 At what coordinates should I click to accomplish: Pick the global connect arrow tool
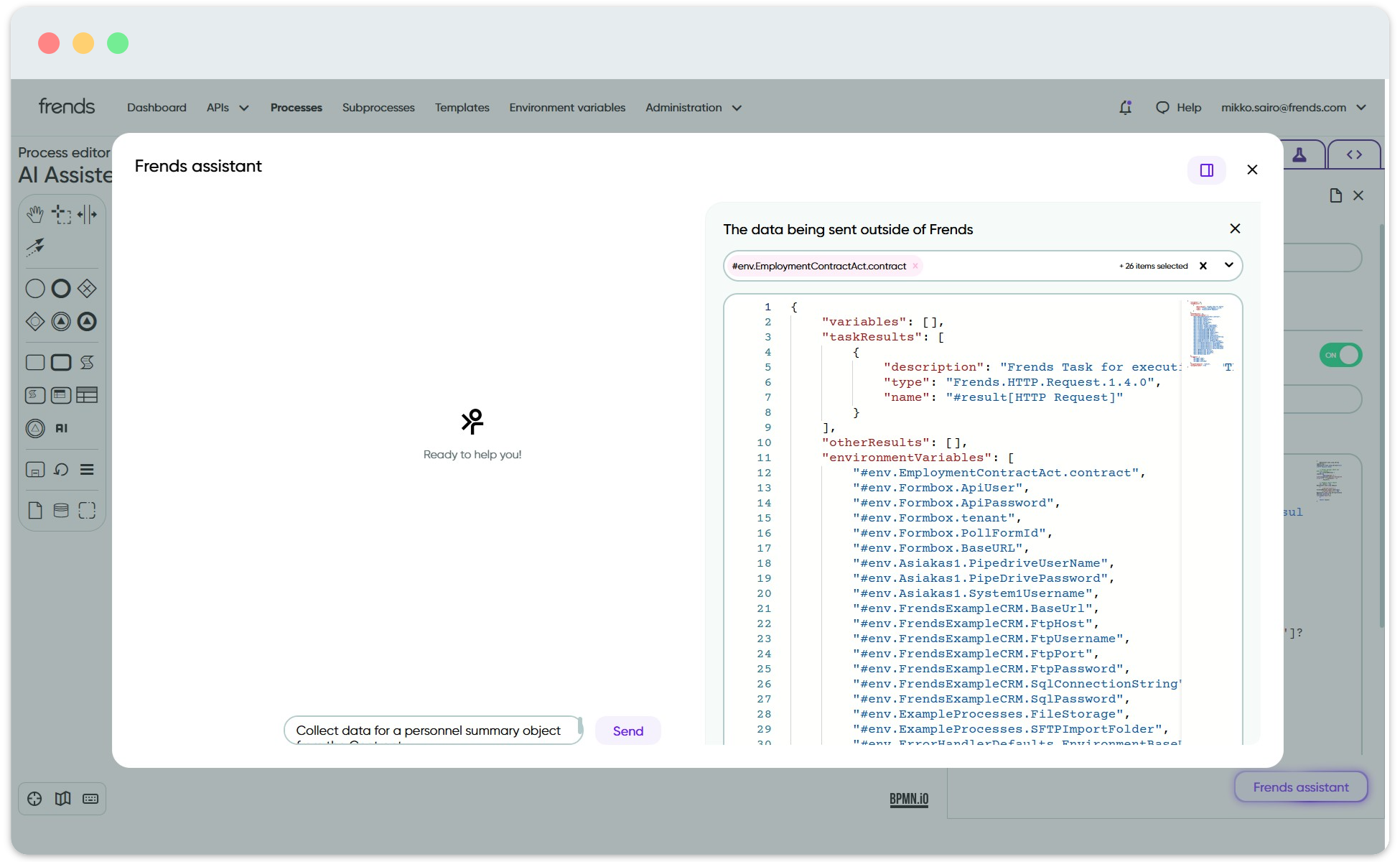(x=34, y=247)
